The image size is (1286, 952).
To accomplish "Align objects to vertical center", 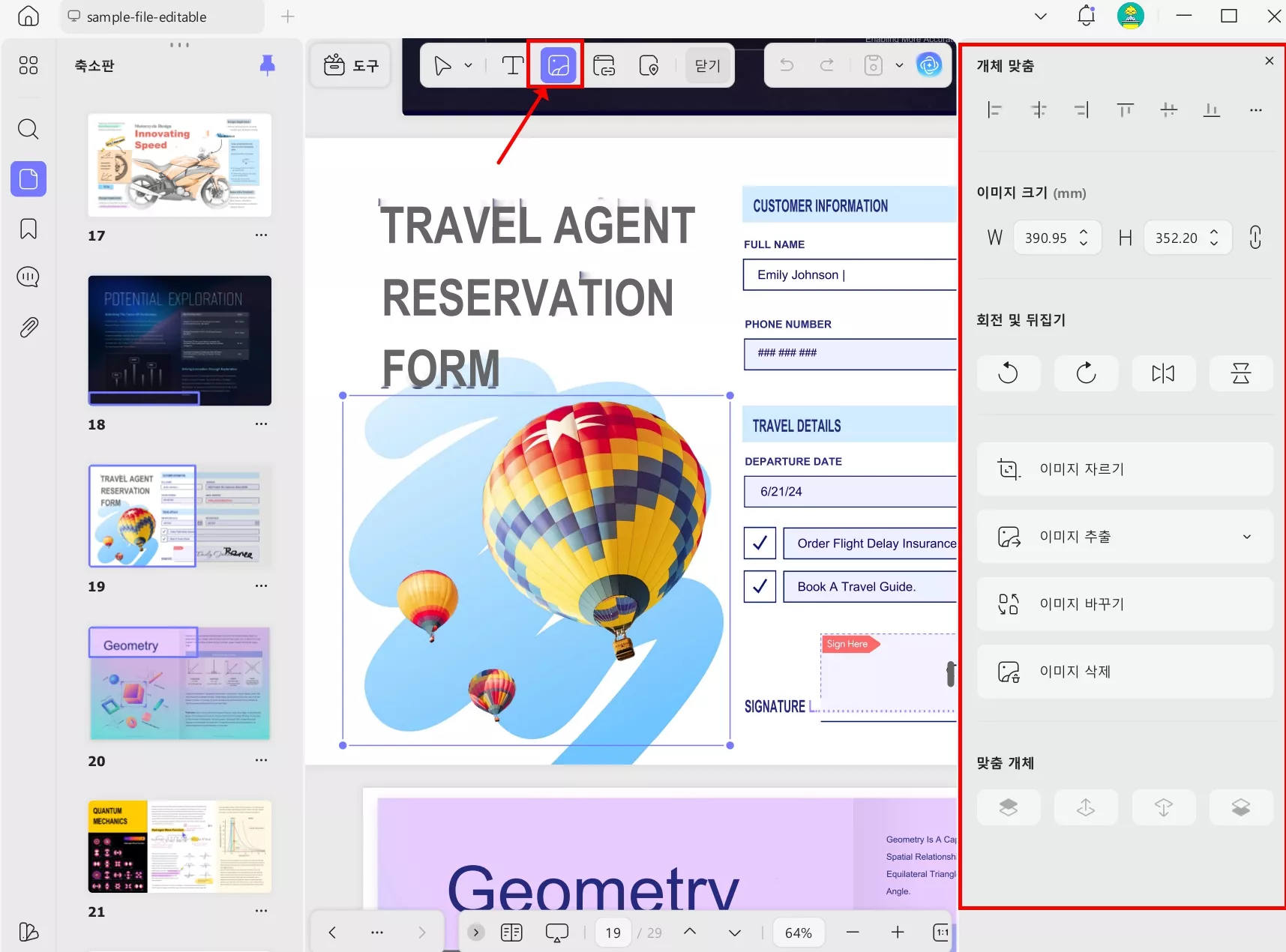I will click(1168, 110).
